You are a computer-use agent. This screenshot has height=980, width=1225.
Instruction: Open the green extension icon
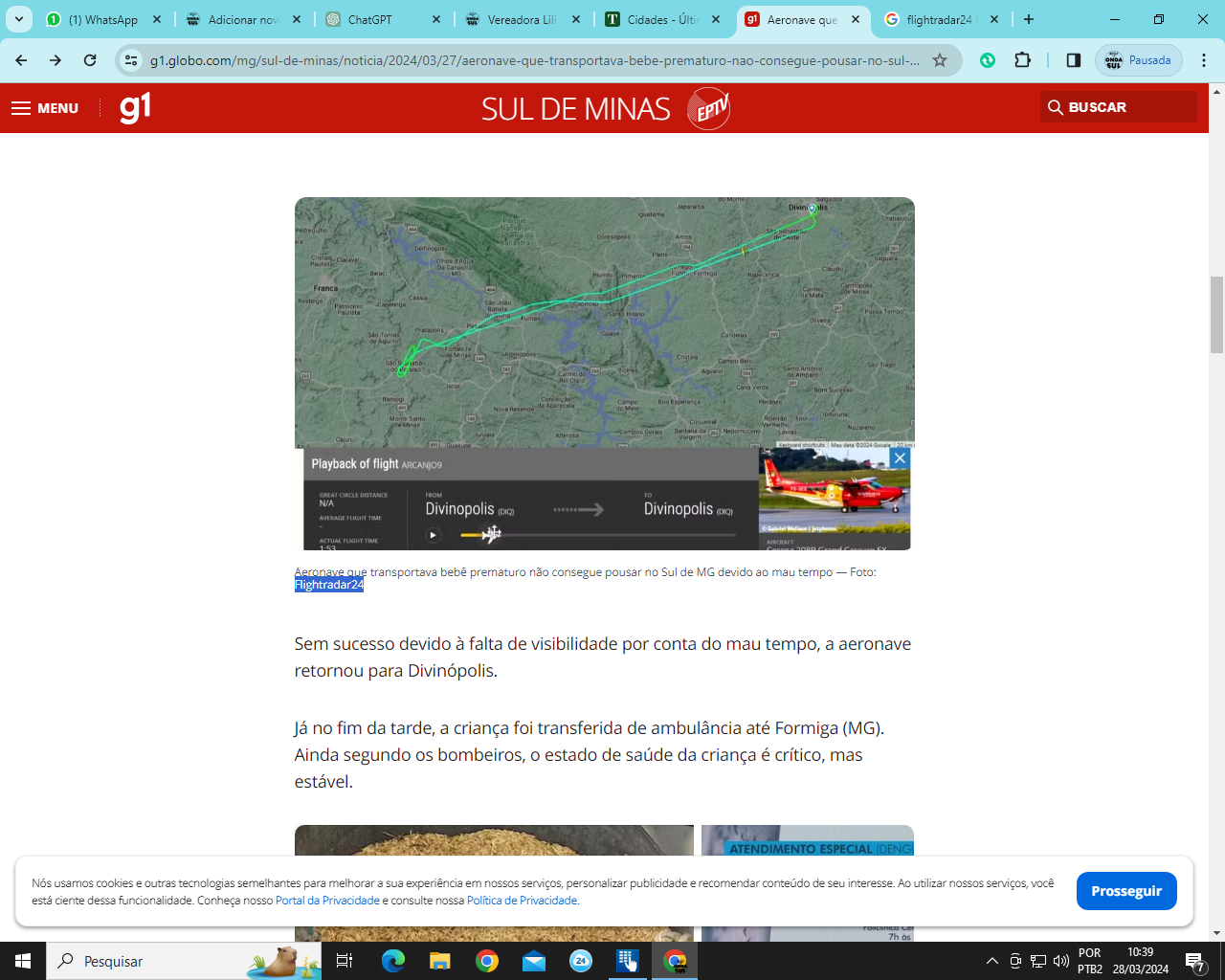pos(988,60)
